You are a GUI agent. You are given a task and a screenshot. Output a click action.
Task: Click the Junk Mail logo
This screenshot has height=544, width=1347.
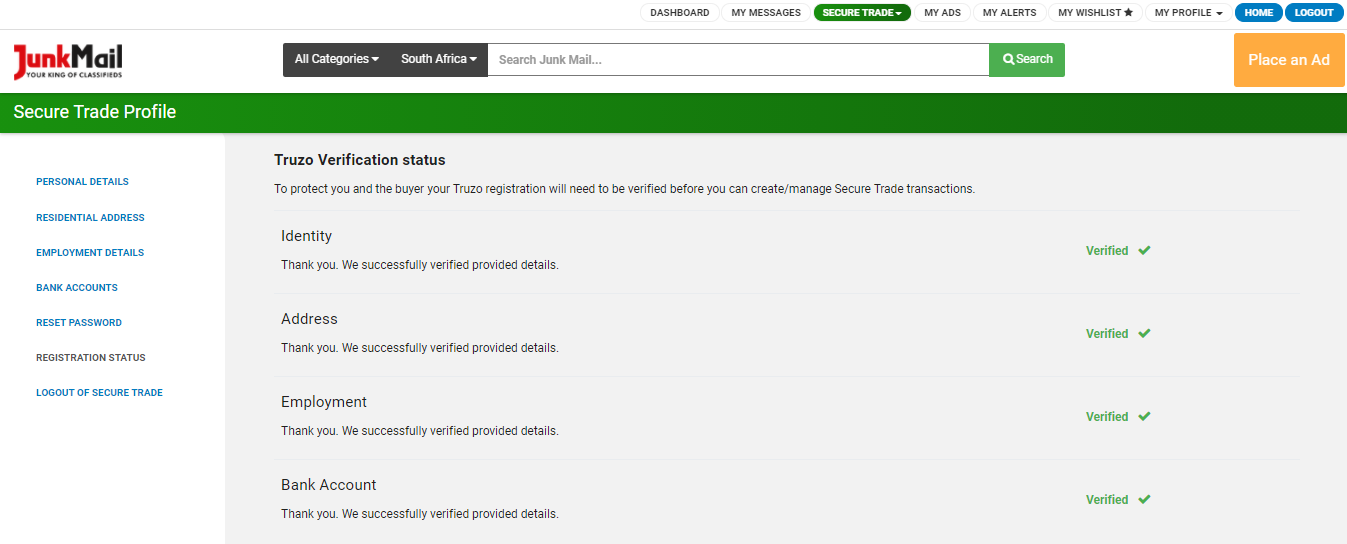(x=68, y=62)
